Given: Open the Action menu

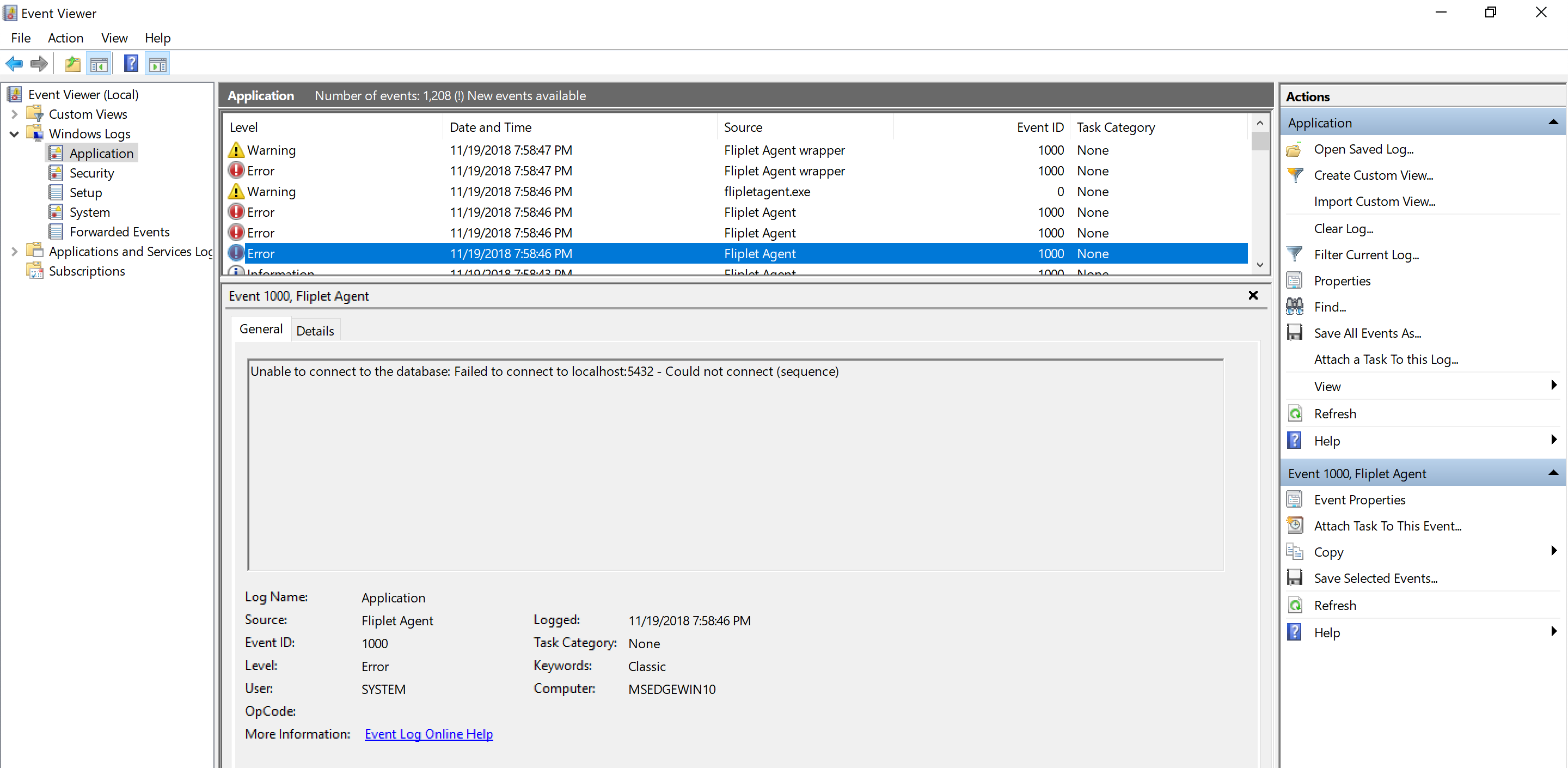Looking at the screenshot, I should pyautogui.click(x=65, y=38).
